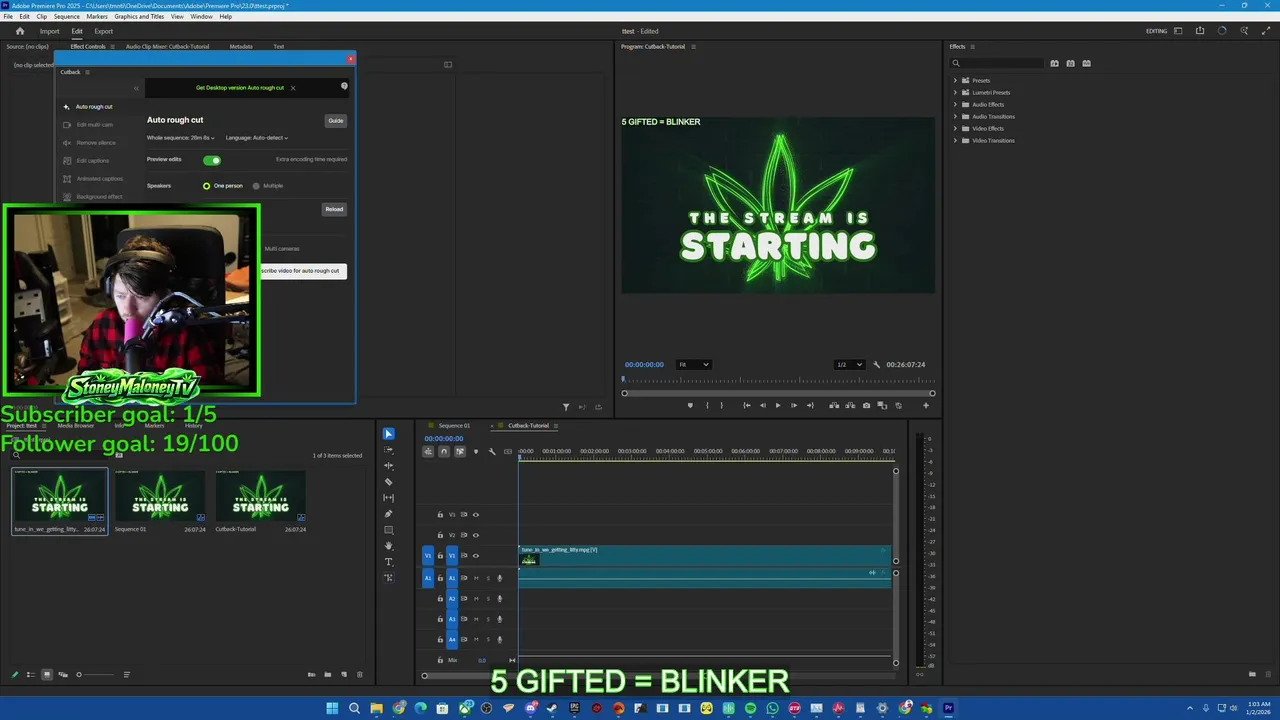The width and height of the screenshot is (1280, 720).
Task: Open the Language Auto-detect dropdown
Action: pos(257,138)
